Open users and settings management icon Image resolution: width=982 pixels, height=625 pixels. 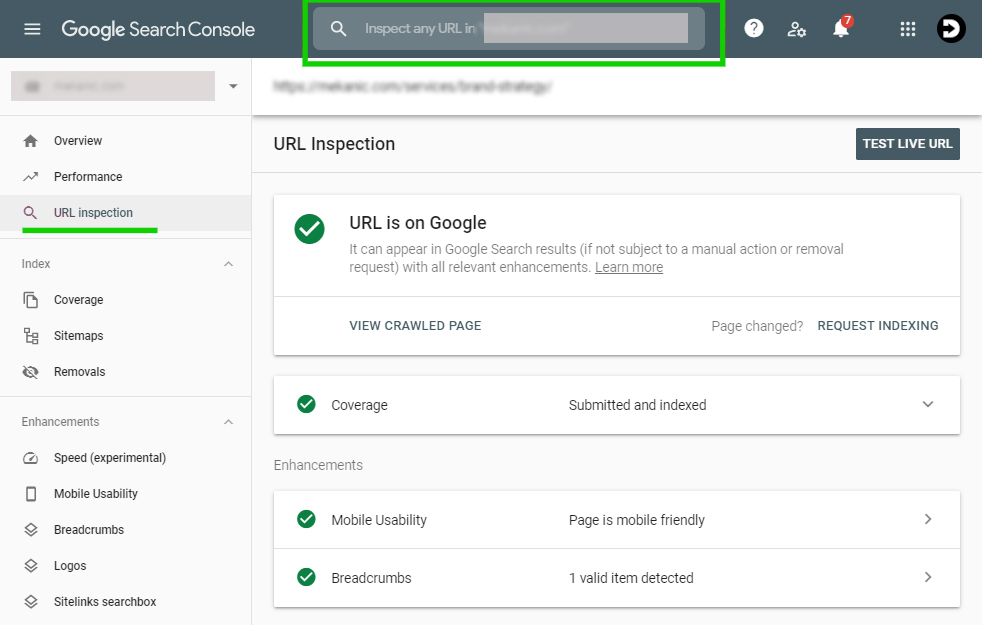(796, 29)
